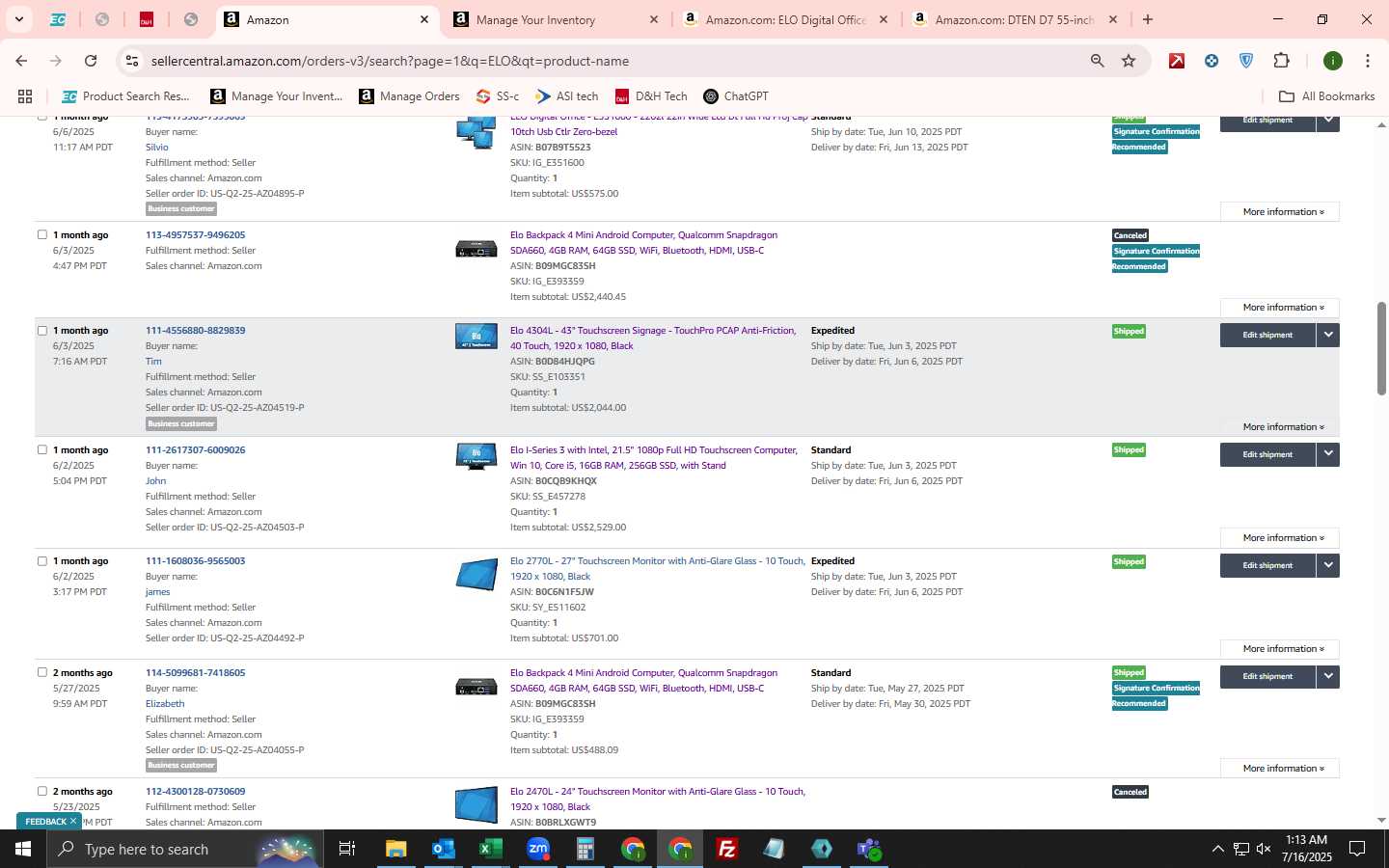Open Windows Start menu
1389x868 pixels.
coord(23,849)
